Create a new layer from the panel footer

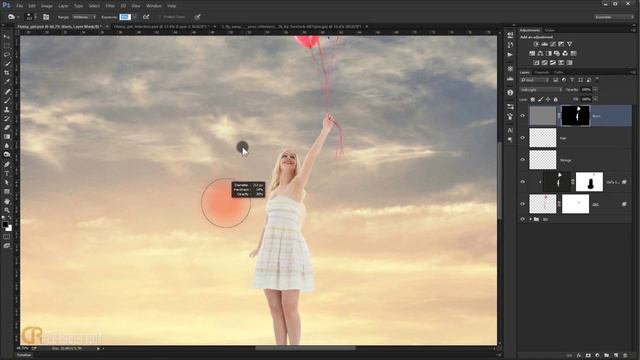coord(616,356)
